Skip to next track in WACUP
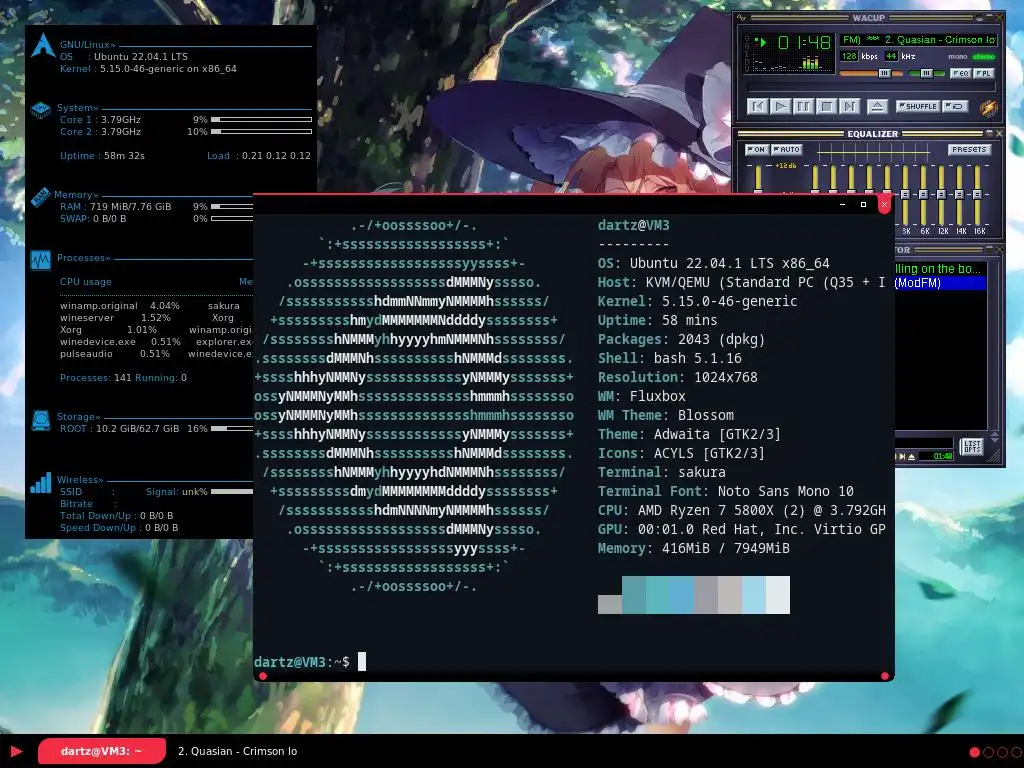Image resolution: width=1024 pixels, height=768 pixels. pos(849,106)
